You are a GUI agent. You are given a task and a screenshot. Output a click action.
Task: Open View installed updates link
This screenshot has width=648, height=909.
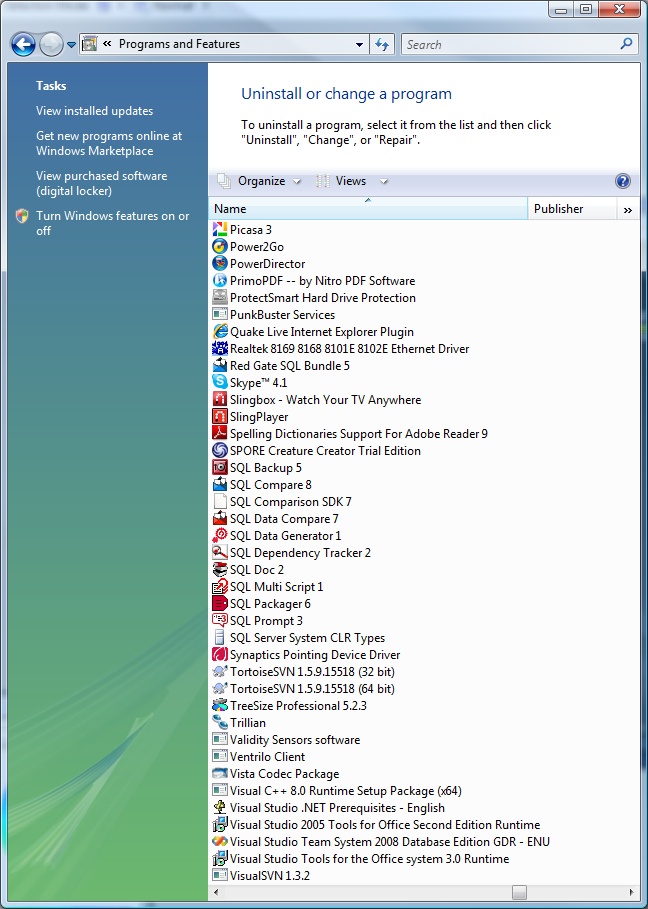(94, 111)
